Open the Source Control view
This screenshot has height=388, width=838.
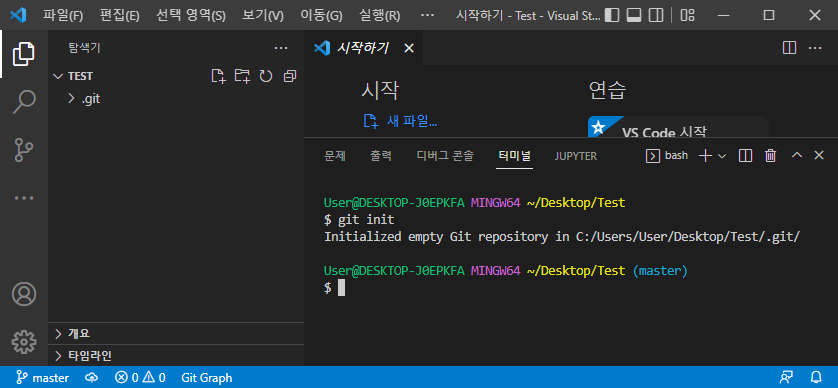click(24, 150)
